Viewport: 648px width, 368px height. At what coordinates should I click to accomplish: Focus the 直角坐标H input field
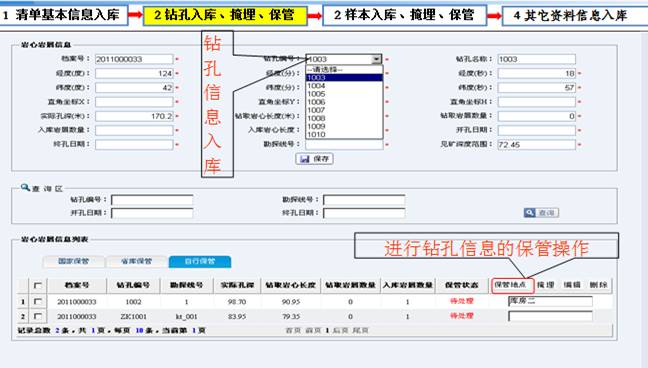tap(536, 102)
